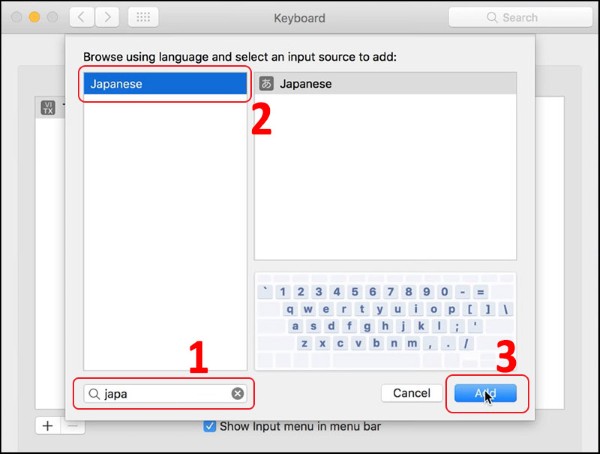Viewport: 600px width, 454px height.
Task: Click the plus button to add source
Action: tap(47, 426)
